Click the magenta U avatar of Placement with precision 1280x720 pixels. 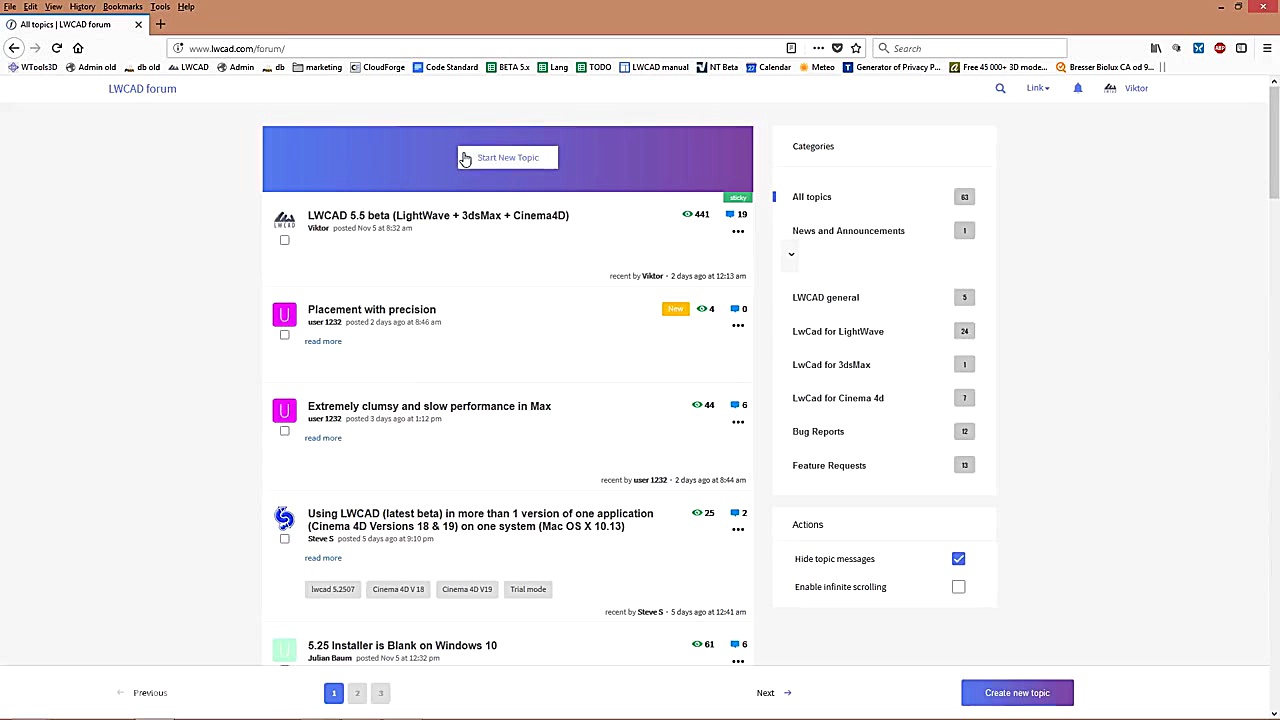point(284,315)
